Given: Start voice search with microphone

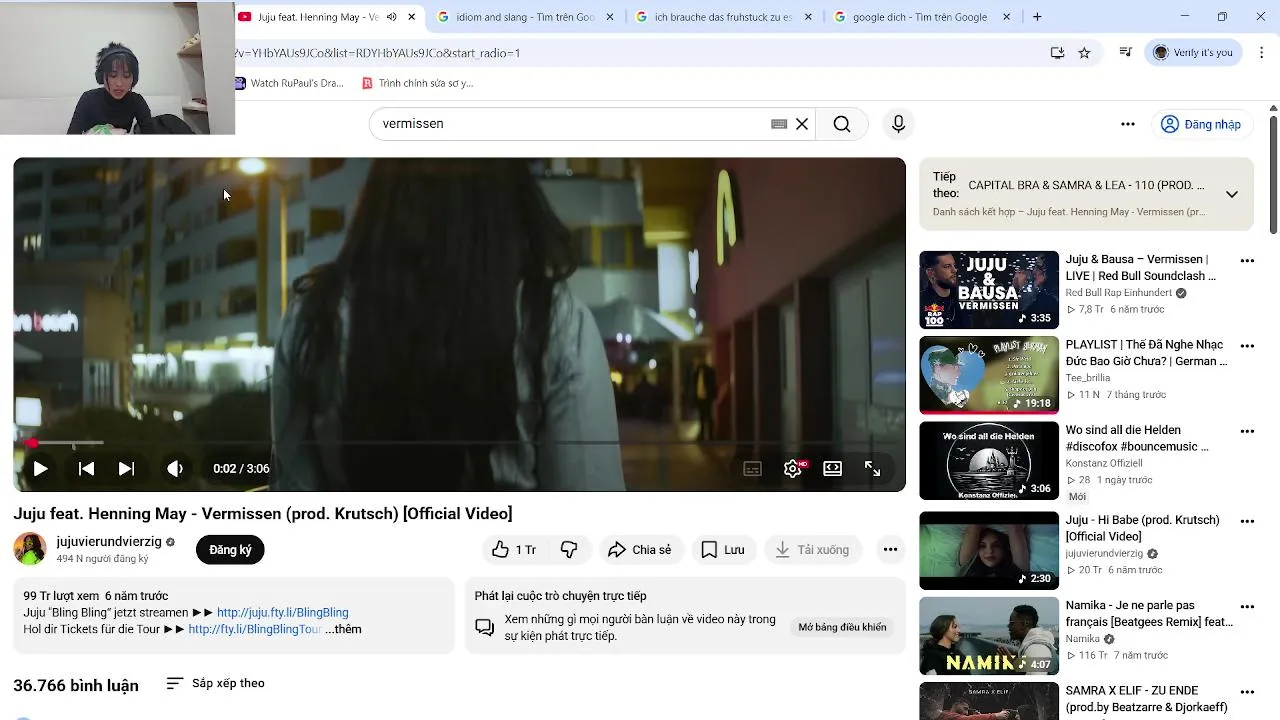Looking at the screenshot, I should click(898, 124).
